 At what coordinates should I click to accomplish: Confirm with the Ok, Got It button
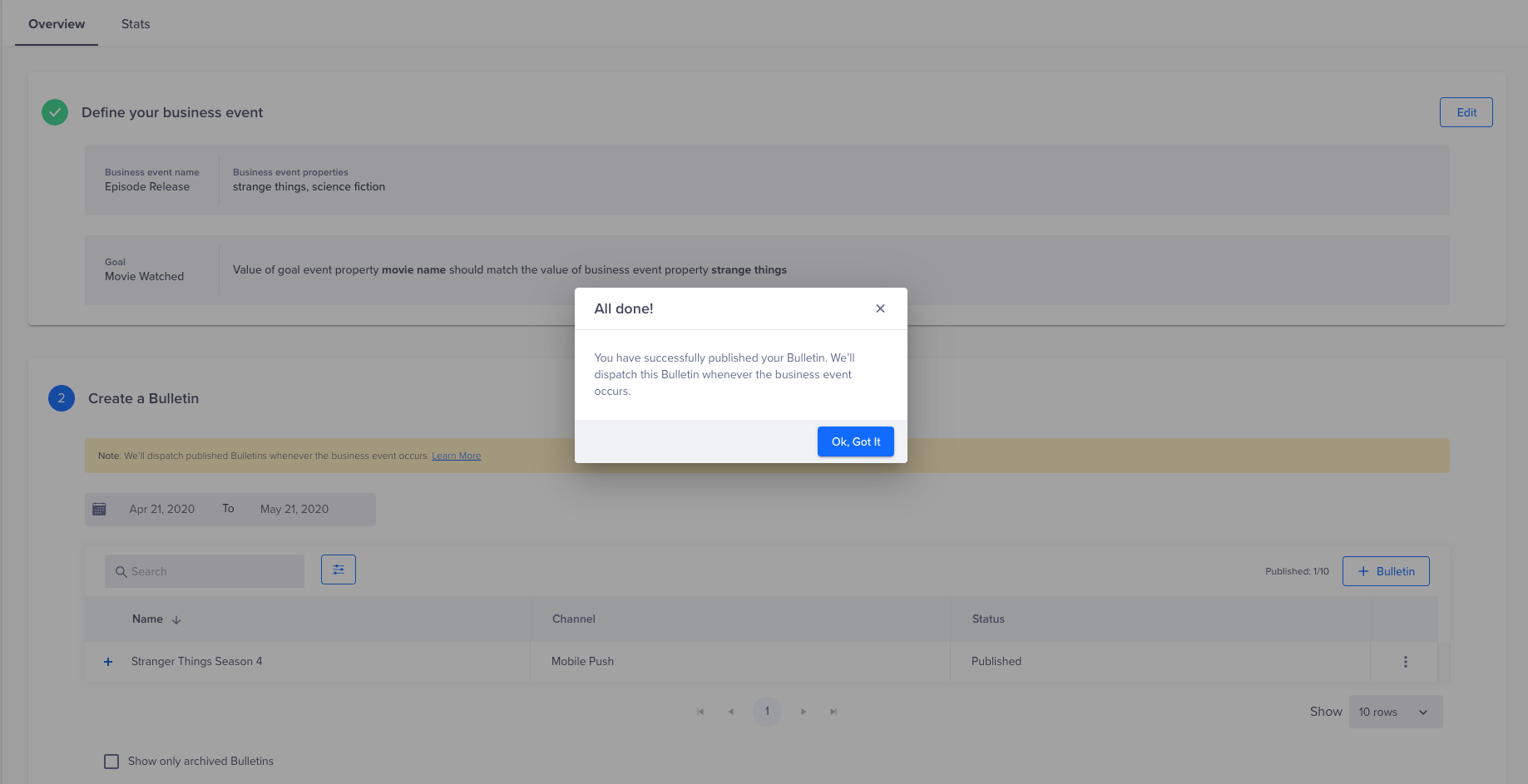856,441
